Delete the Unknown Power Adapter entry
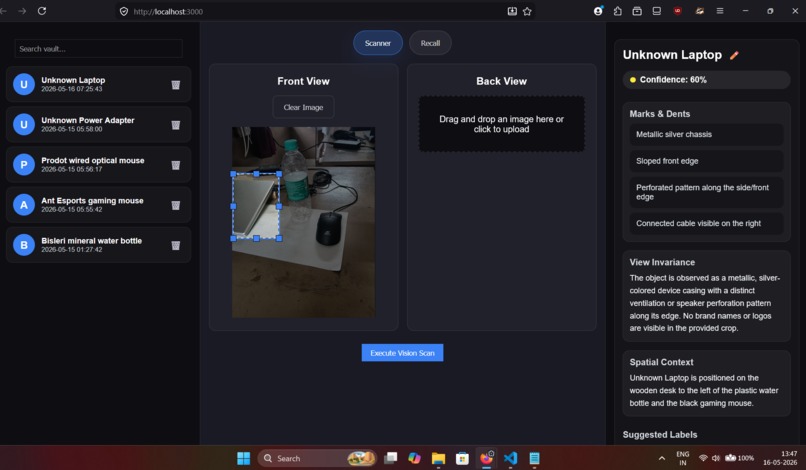 (176, 124)
